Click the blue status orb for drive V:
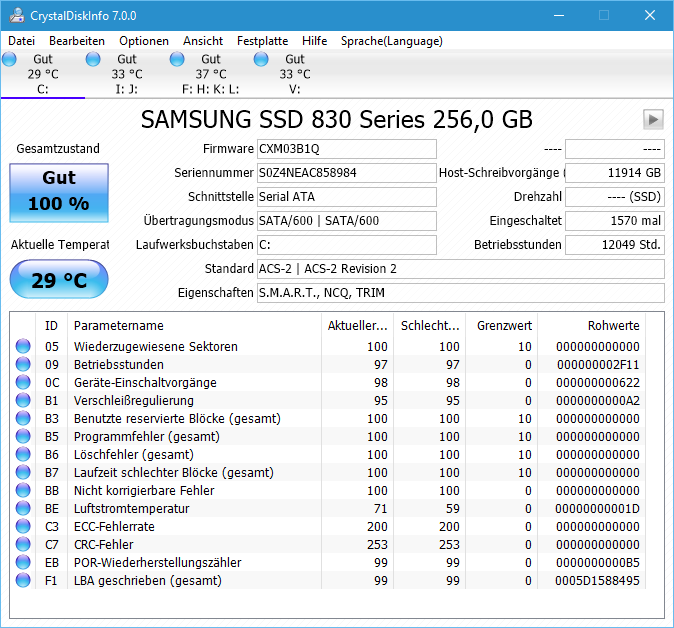The image size is (674, 628). [x=261, y=59]
